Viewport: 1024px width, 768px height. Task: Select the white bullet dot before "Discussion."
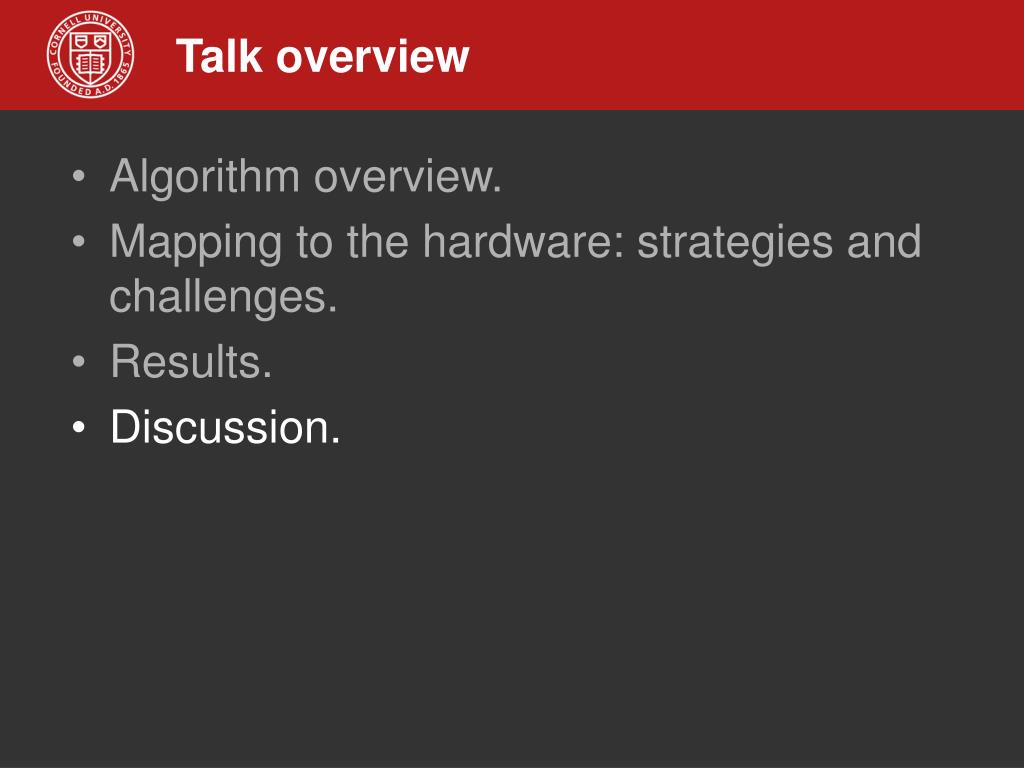tap(79, 427)
